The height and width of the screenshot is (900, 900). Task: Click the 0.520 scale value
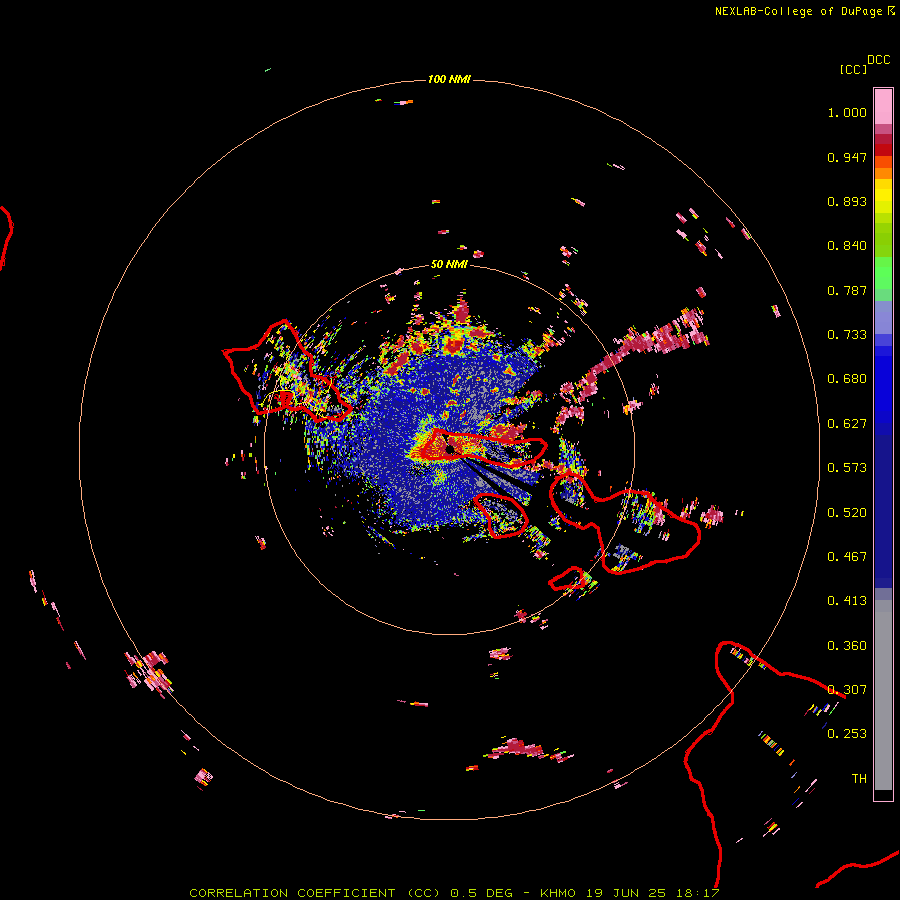pos(847,513)
